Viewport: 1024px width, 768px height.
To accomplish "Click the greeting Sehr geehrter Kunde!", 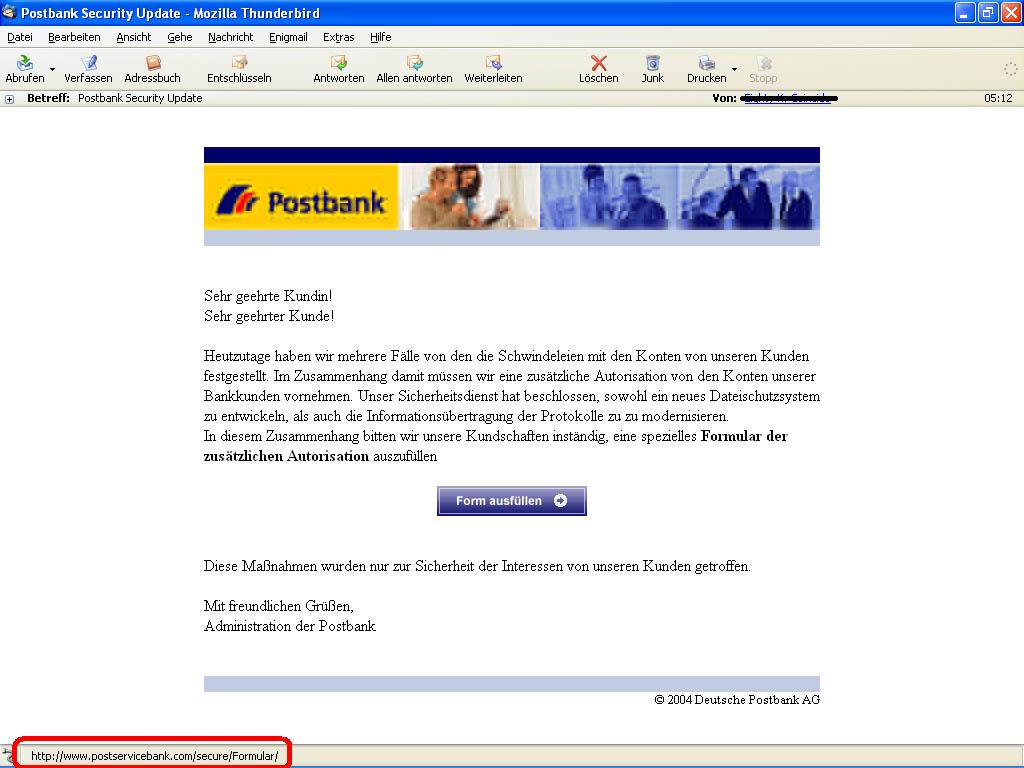I will [269, 316].
